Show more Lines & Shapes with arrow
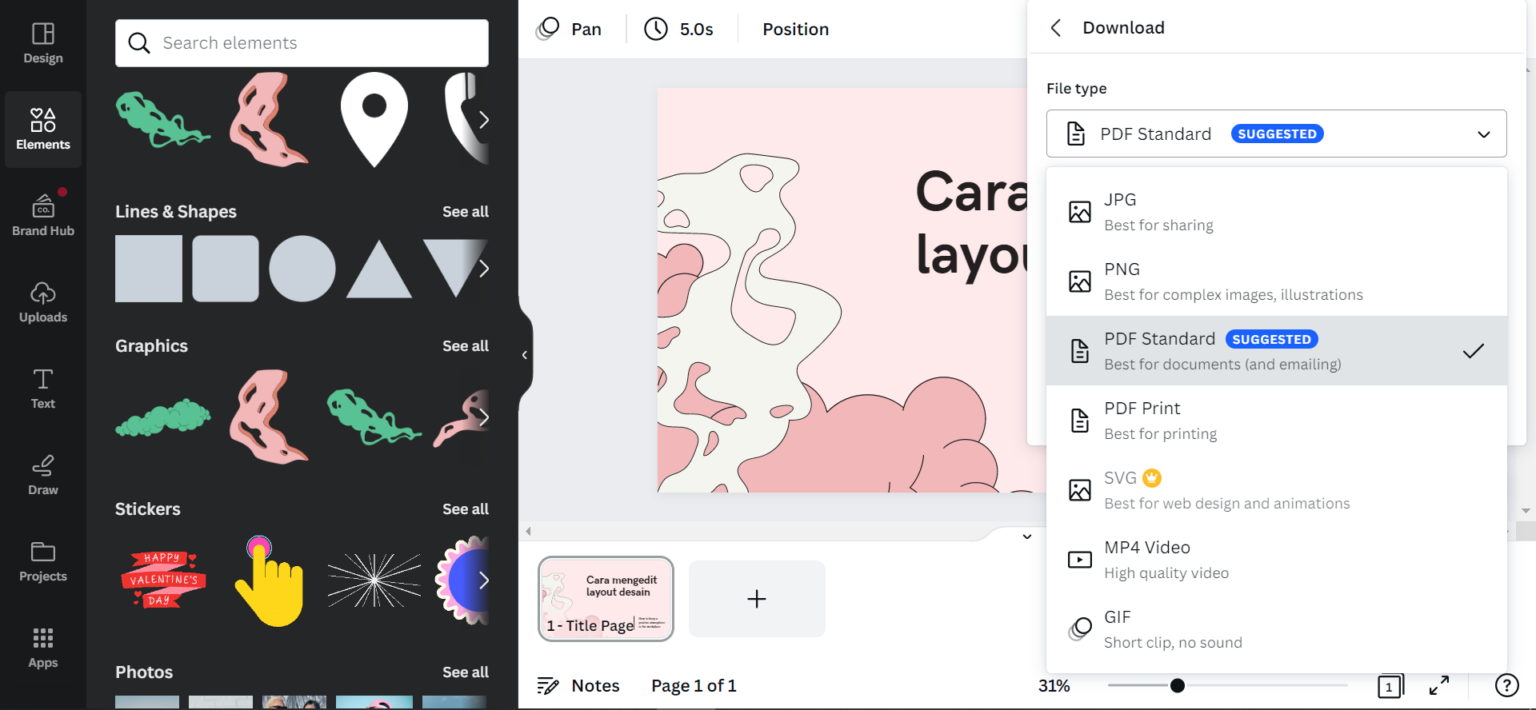 (x=483, y=268)
